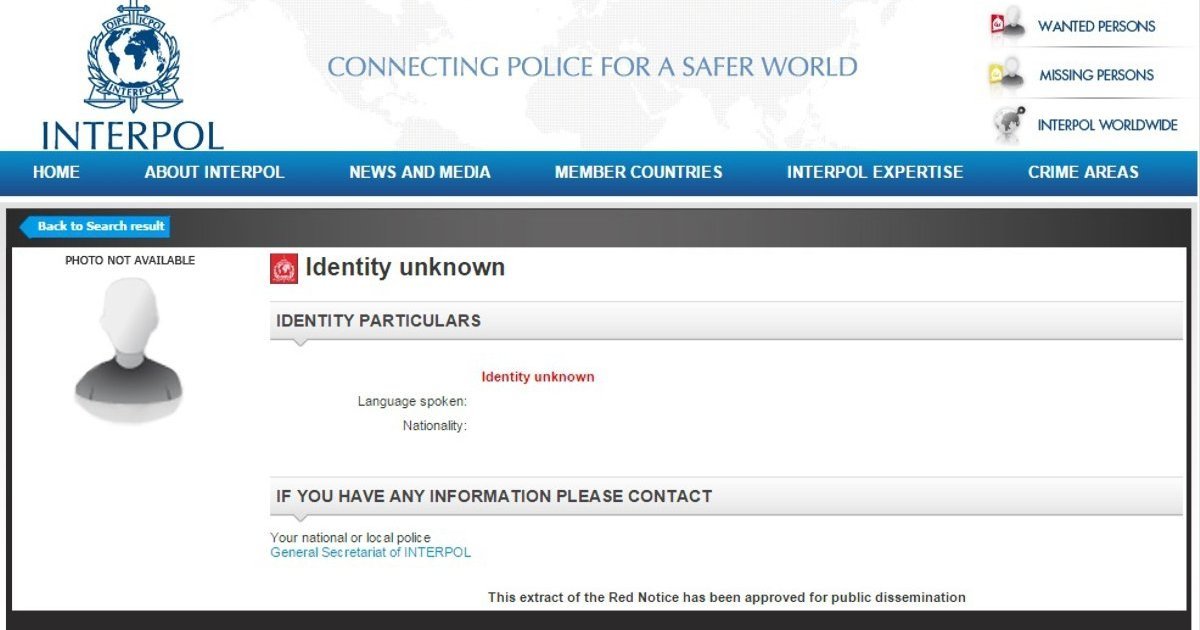Go to MEMBER COUNTRIES section
Viewport: 1200px width, 630px height.
638,172
